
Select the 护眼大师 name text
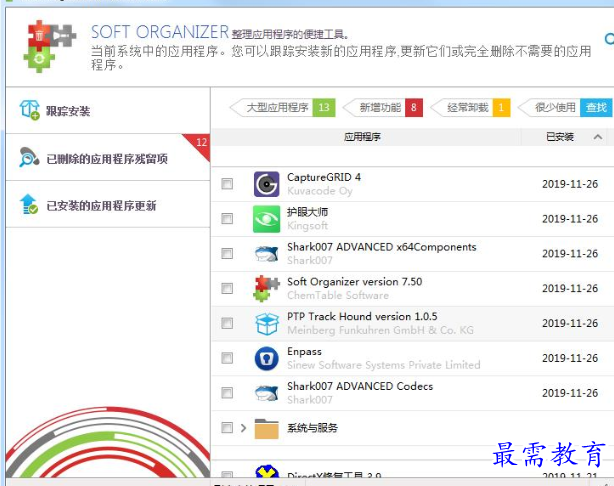click(x=307, y=212)
